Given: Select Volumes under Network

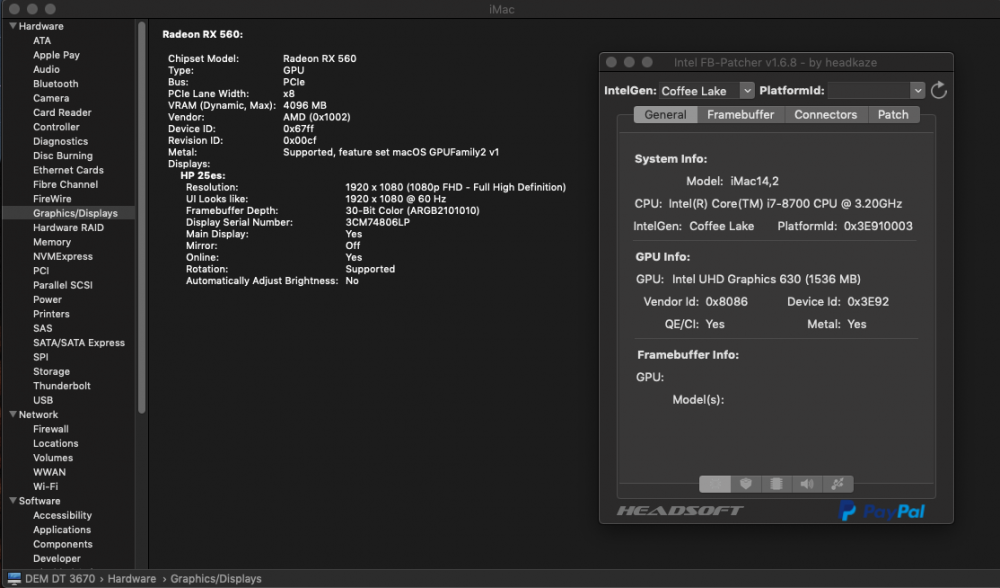Looking at the screenshot, I should 53,458.
